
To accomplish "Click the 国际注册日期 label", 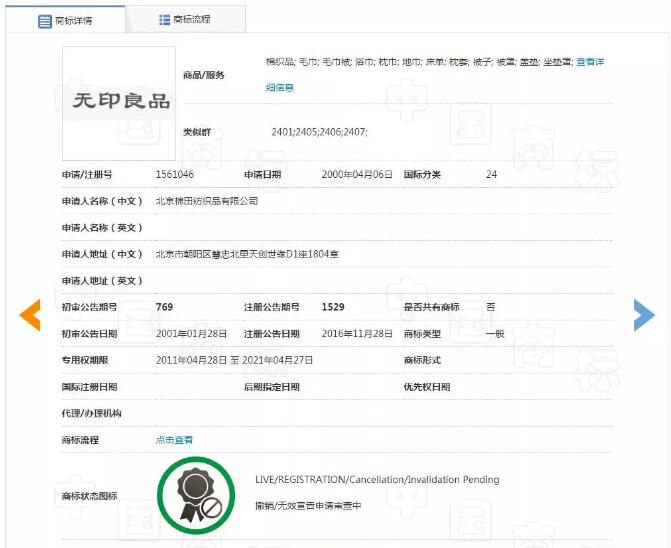I will [x=89, y=387].
